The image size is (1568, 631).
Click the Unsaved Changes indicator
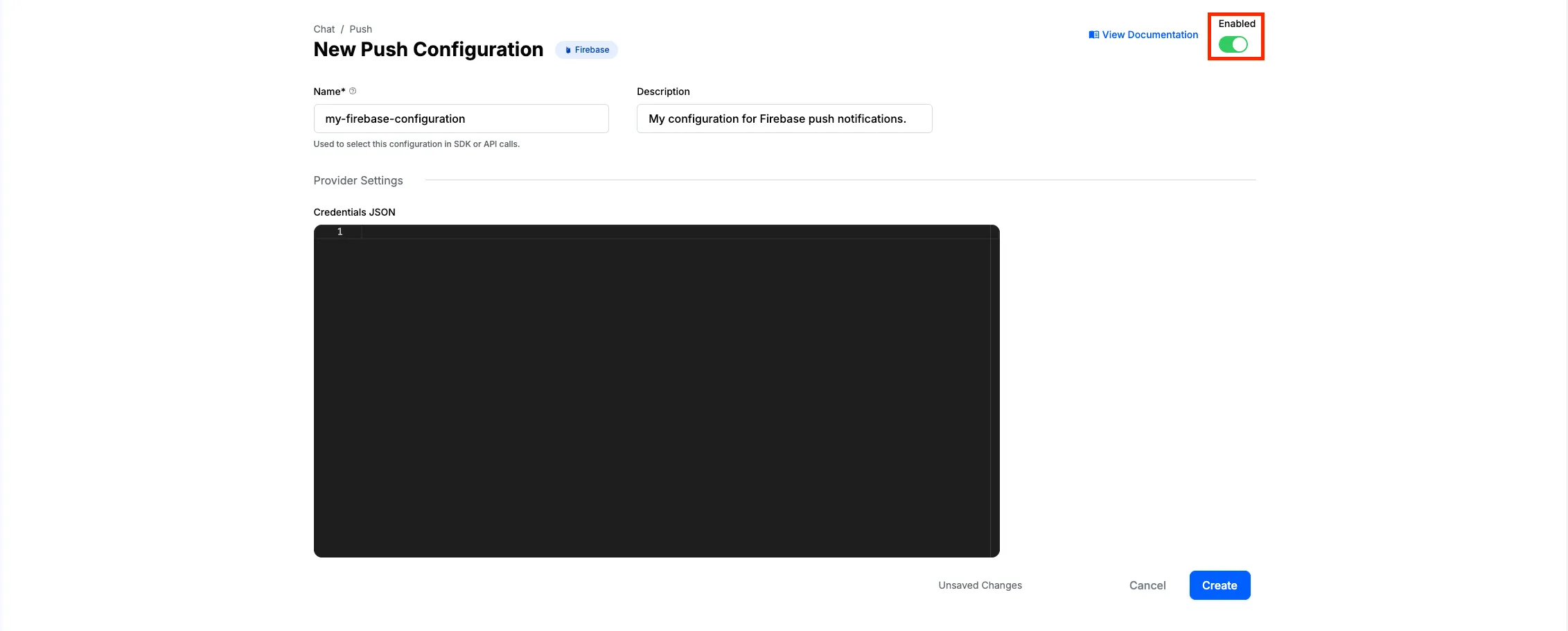tap(979, 585)
